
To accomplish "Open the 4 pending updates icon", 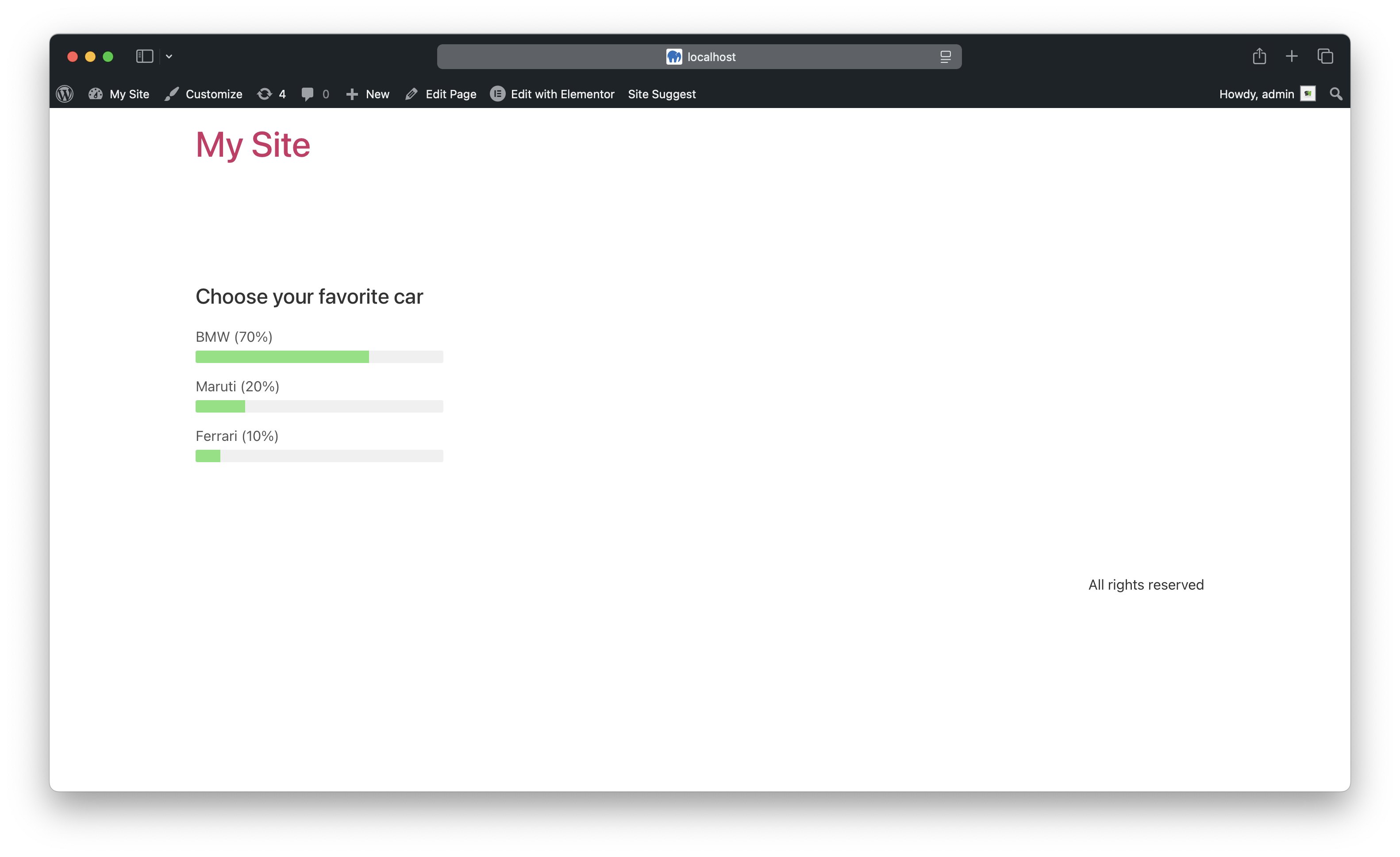I will click(x=271, y=94).
